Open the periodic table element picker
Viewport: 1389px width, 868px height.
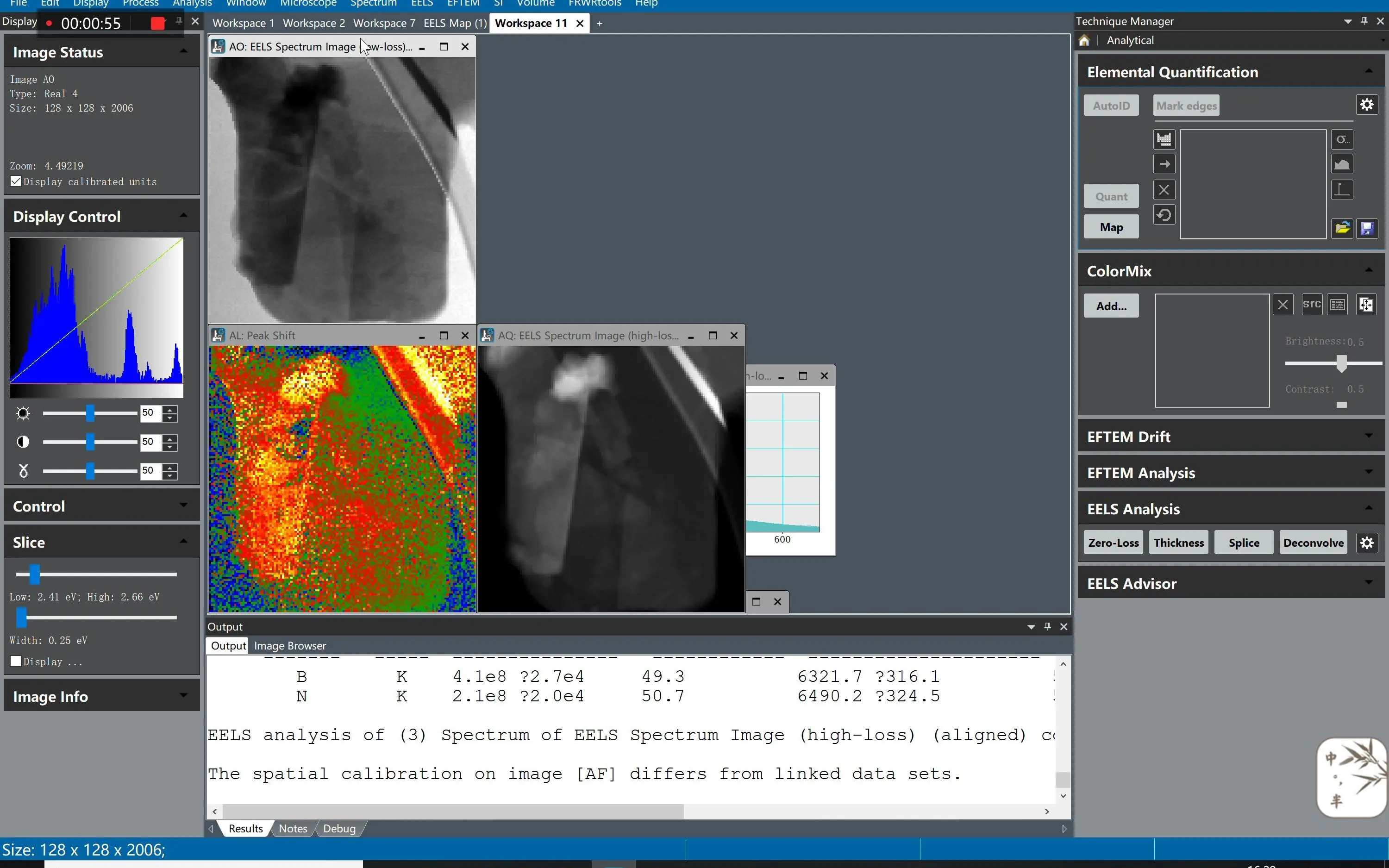1164,139
